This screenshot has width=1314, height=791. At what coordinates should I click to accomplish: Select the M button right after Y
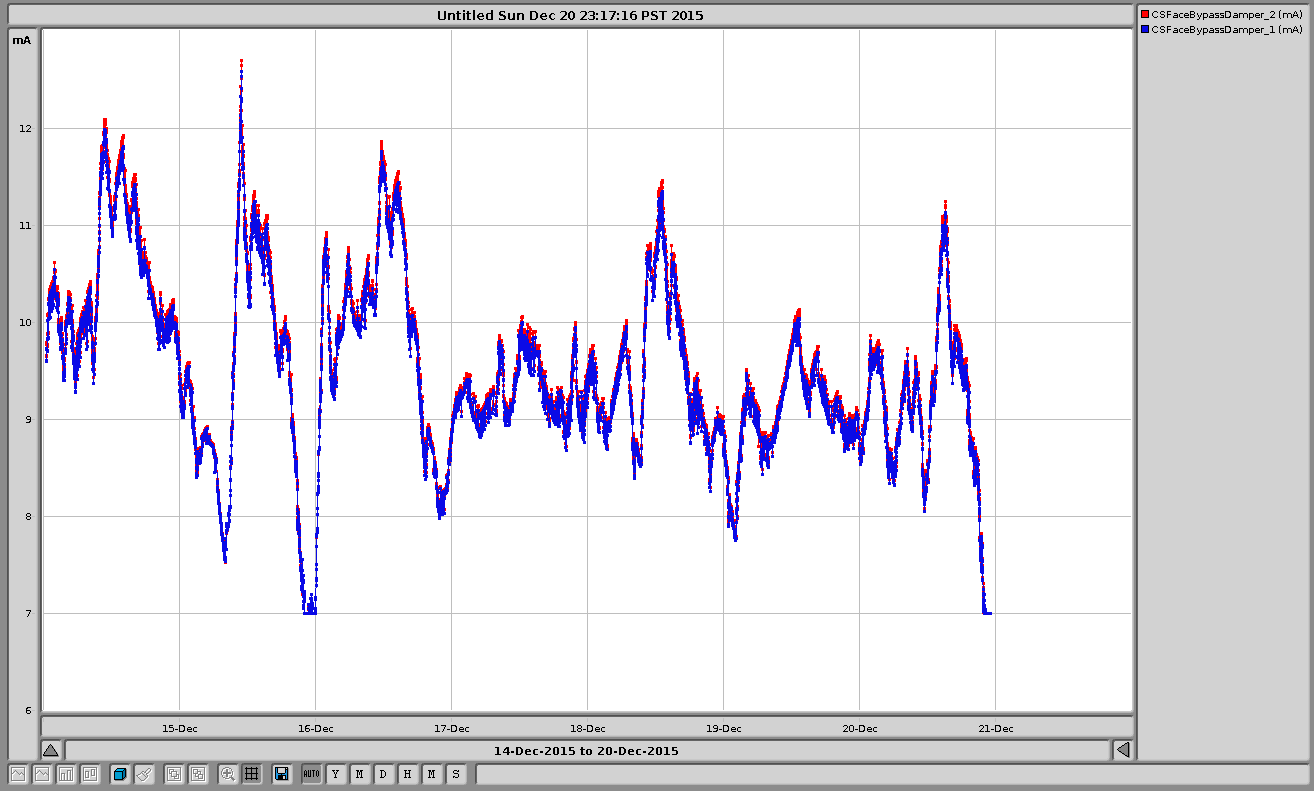coord(359,774)
